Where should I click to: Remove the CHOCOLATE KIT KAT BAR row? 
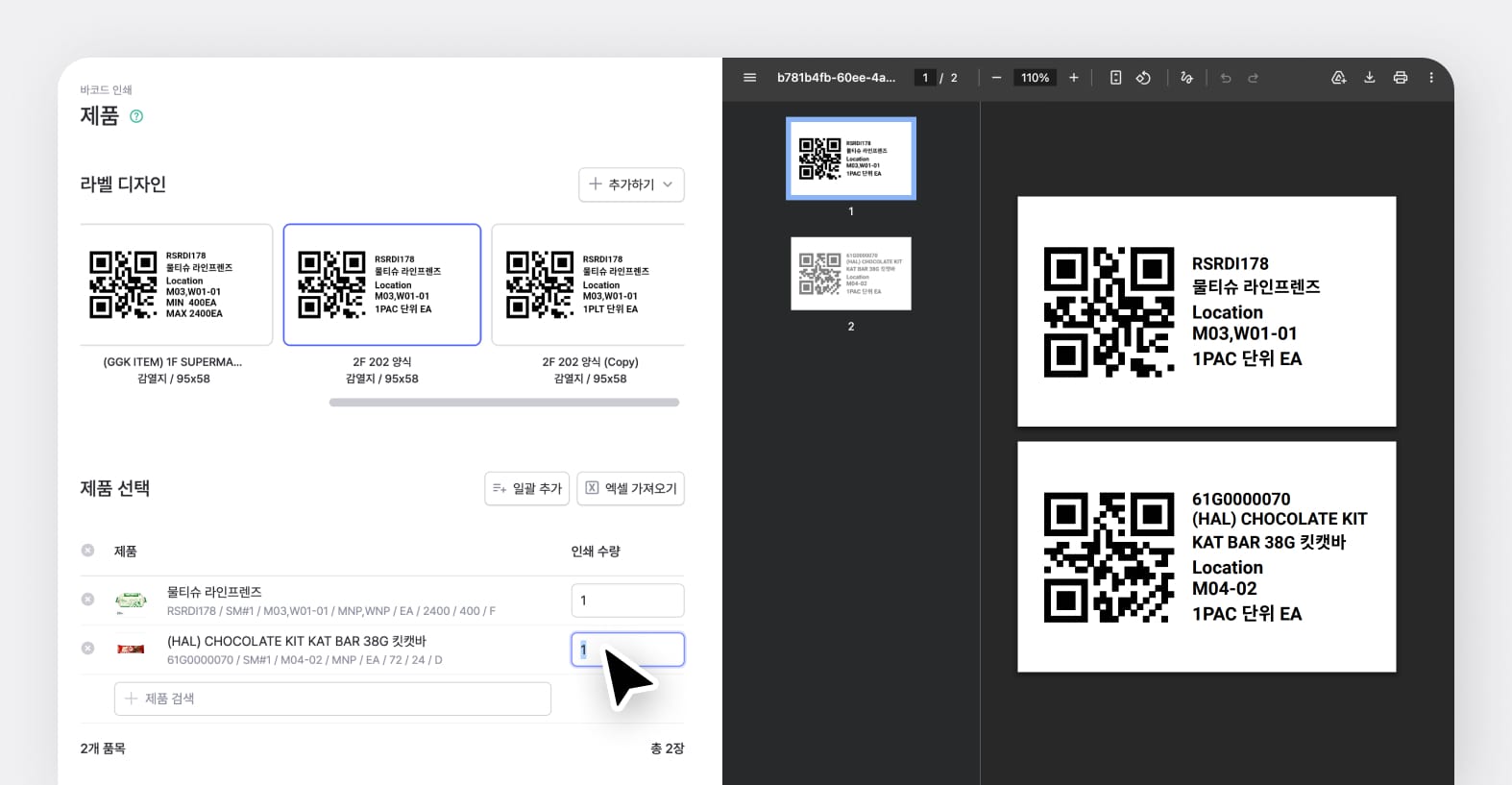pos(87,649)
